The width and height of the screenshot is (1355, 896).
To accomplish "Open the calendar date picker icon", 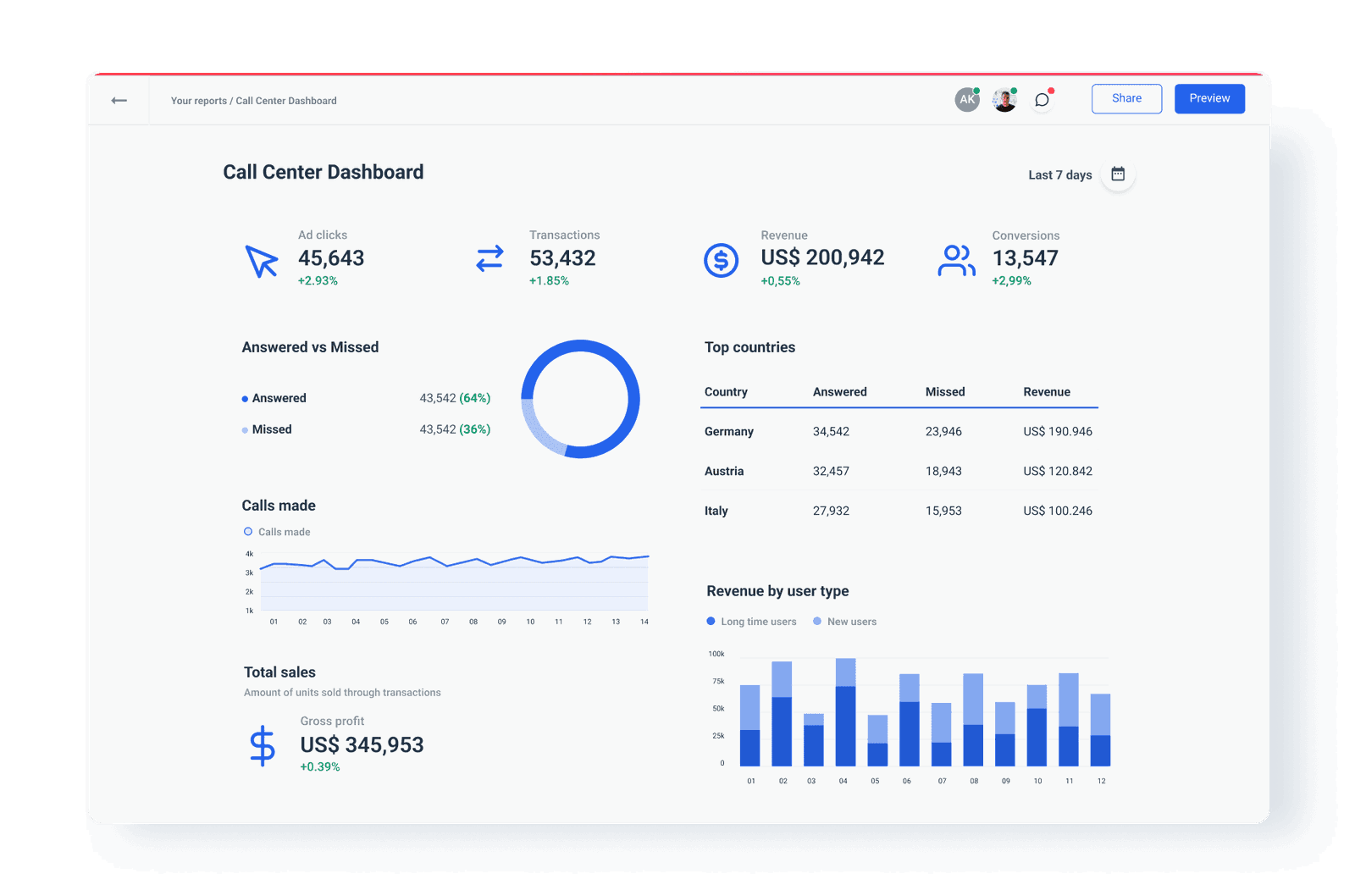I will point(1118,174).
